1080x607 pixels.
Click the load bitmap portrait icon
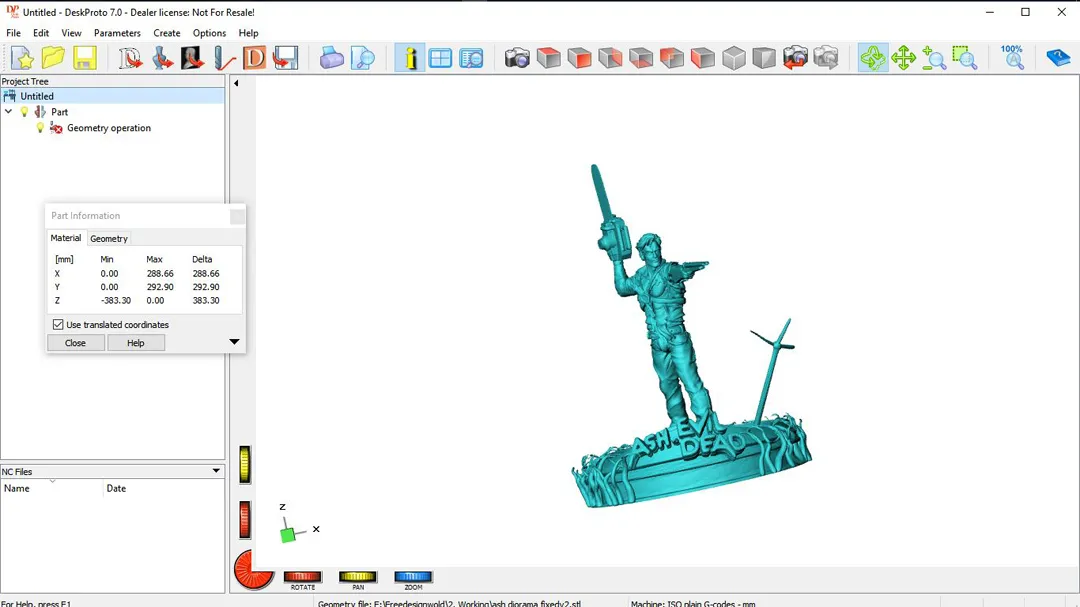192,58
